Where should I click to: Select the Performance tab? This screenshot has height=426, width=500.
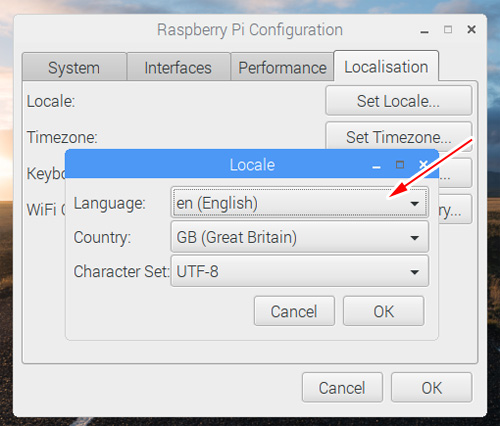tap(282, 67)
